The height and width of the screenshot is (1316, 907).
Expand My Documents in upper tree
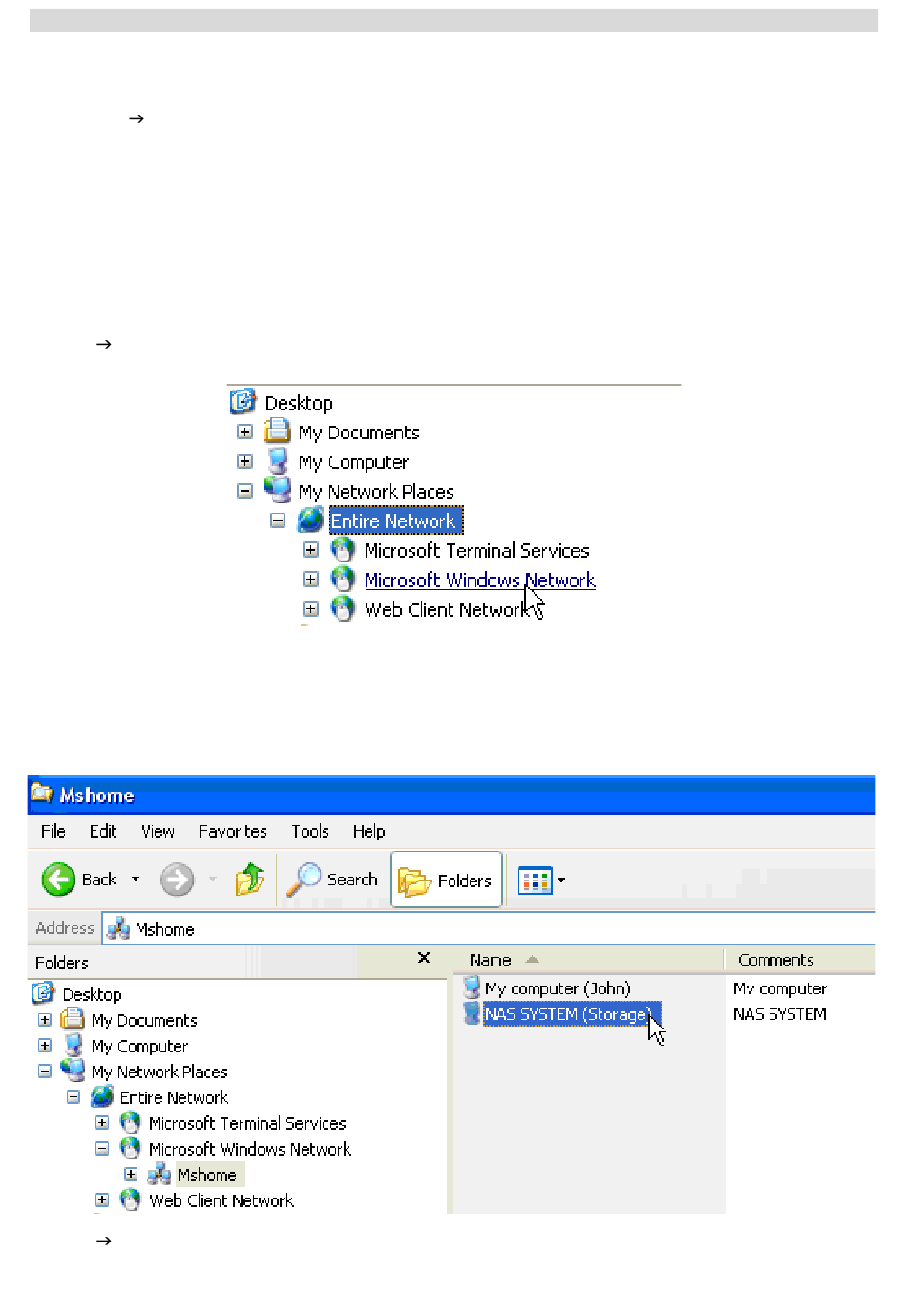tap(245, 432)
